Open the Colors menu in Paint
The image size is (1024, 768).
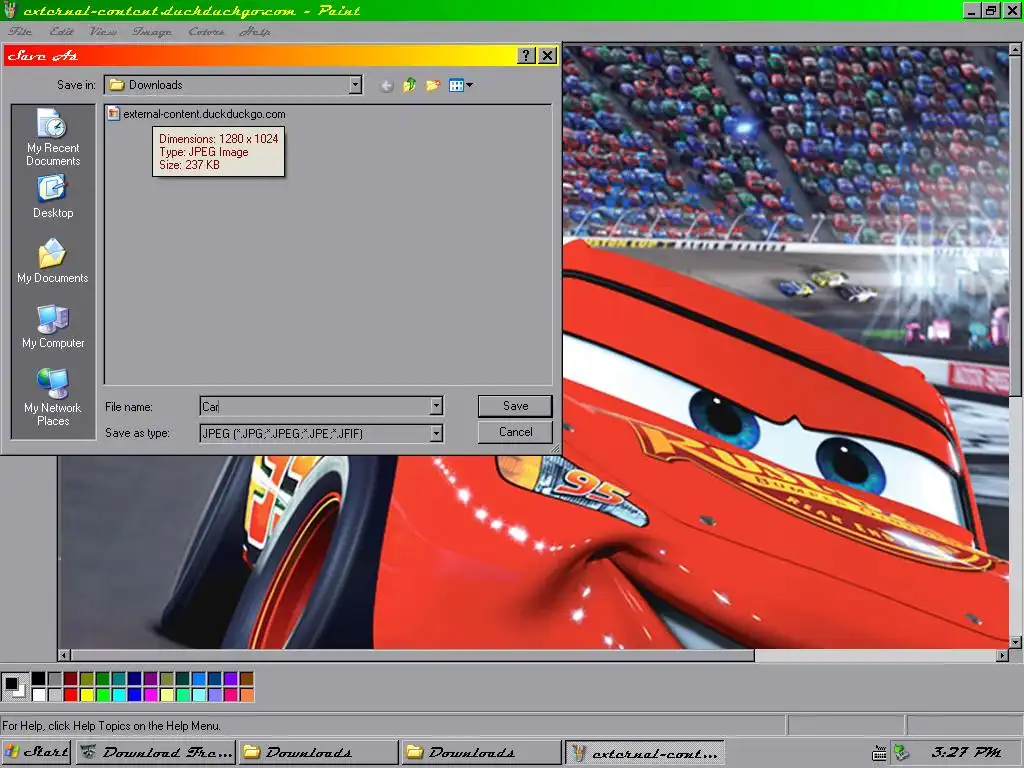point(206,31)
